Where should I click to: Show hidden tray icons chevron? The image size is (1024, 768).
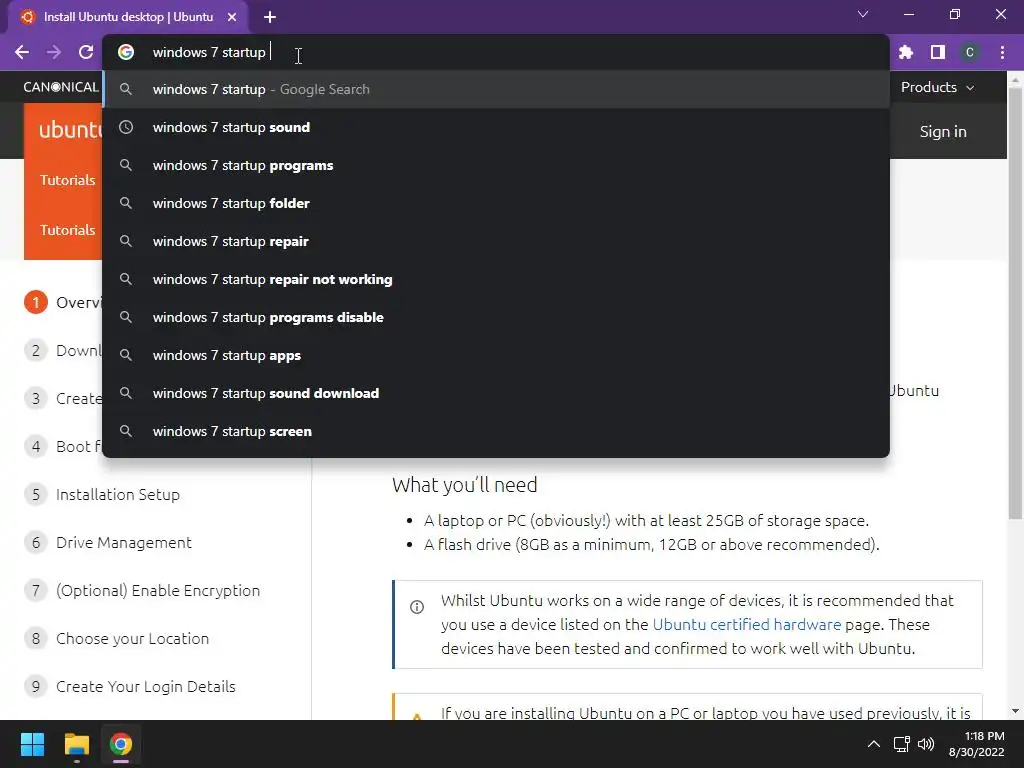tap(873, 744)
